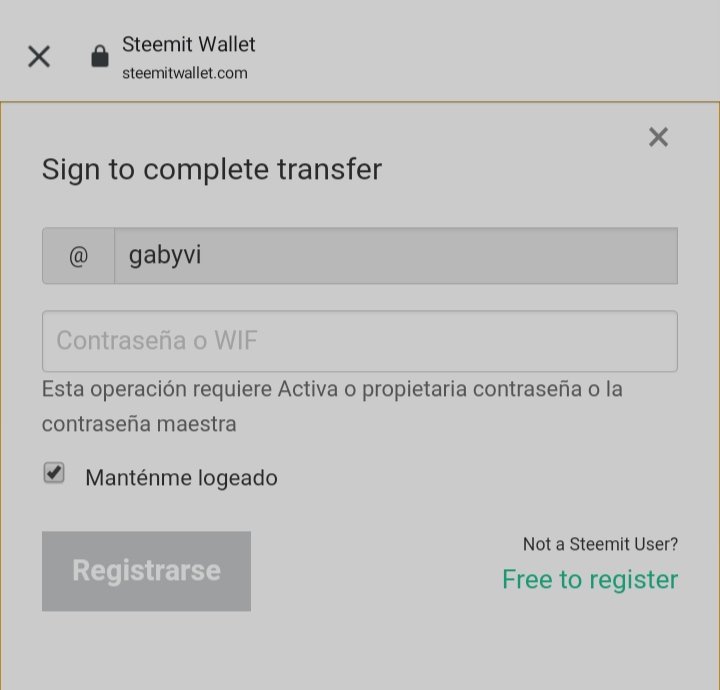Focus the Contraseña o WIF field
The image size is (720, 690).
click(360, 341)
